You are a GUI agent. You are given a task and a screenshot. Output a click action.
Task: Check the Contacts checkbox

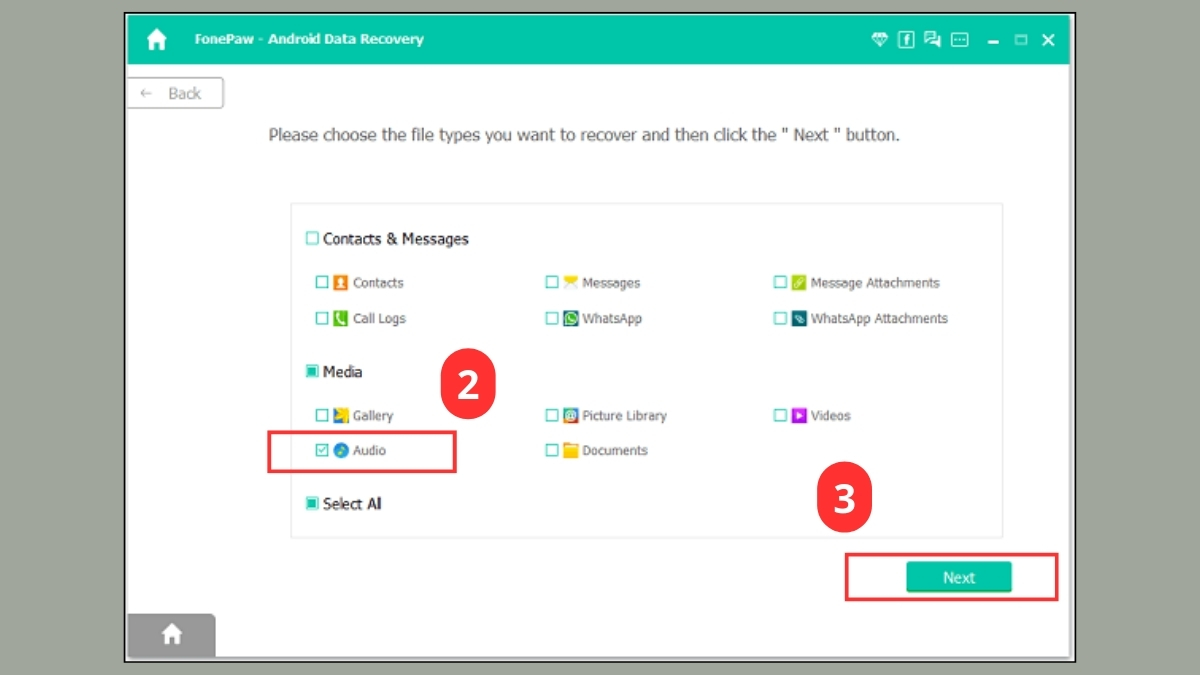coord(322,283)
